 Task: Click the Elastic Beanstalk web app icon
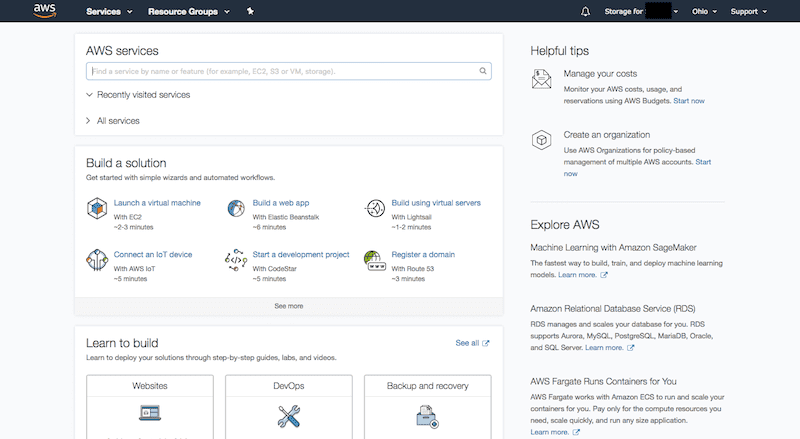click(x=236, y=208)
